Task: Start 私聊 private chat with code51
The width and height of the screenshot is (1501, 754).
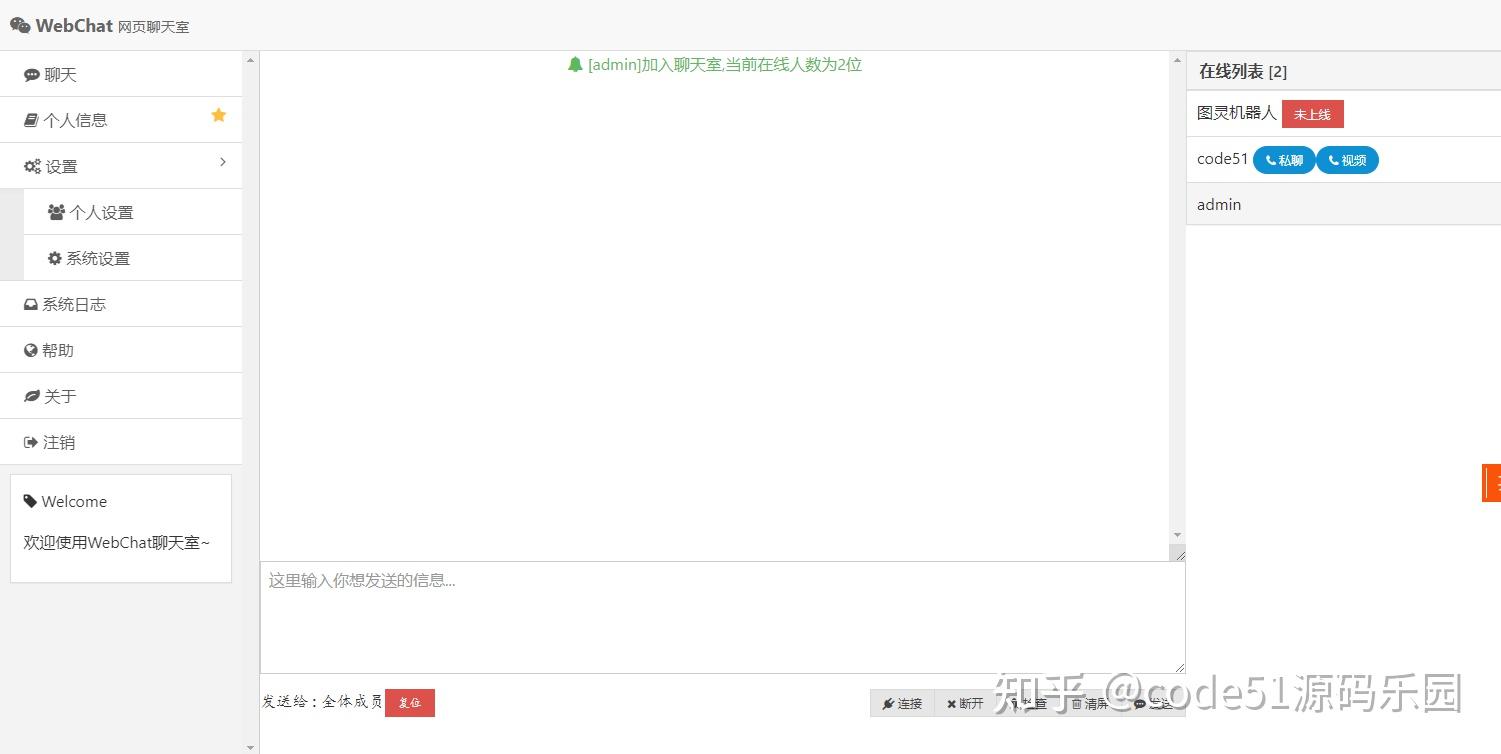Action: pos(1284,159)
